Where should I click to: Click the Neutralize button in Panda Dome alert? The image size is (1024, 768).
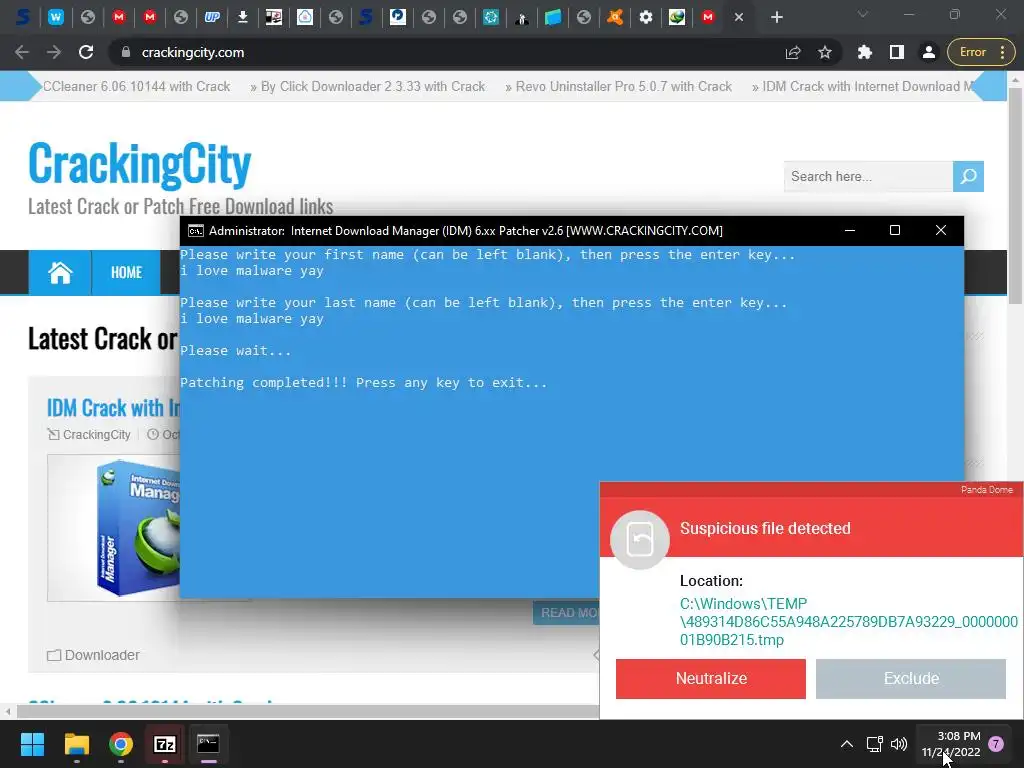pyautogui.click(x=711, y=679)
